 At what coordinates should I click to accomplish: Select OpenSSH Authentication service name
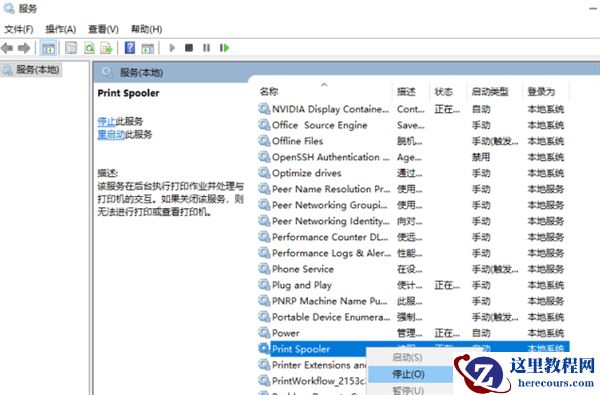(x=331, y=157)
